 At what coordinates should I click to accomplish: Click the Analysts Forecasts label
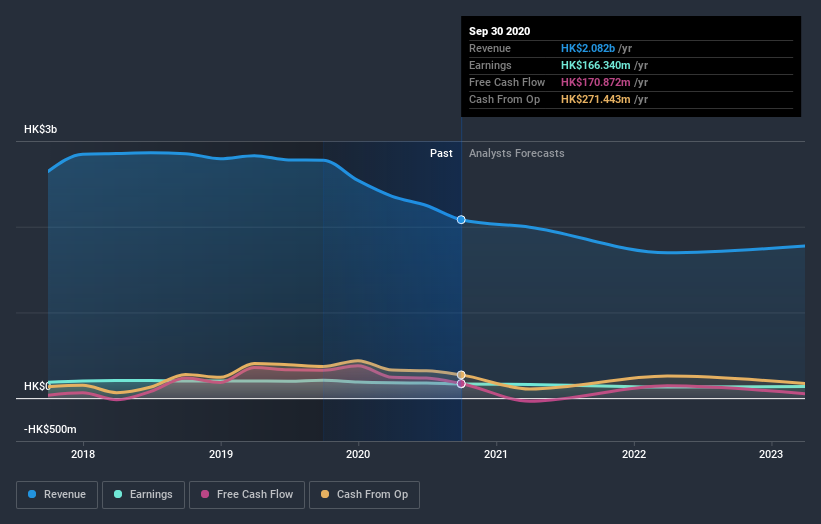517,153
